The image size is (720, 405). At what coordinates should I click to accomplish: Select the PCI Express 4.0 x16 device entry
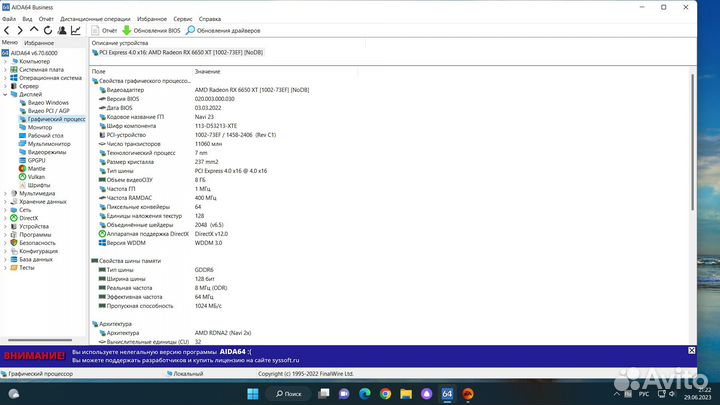178,52
